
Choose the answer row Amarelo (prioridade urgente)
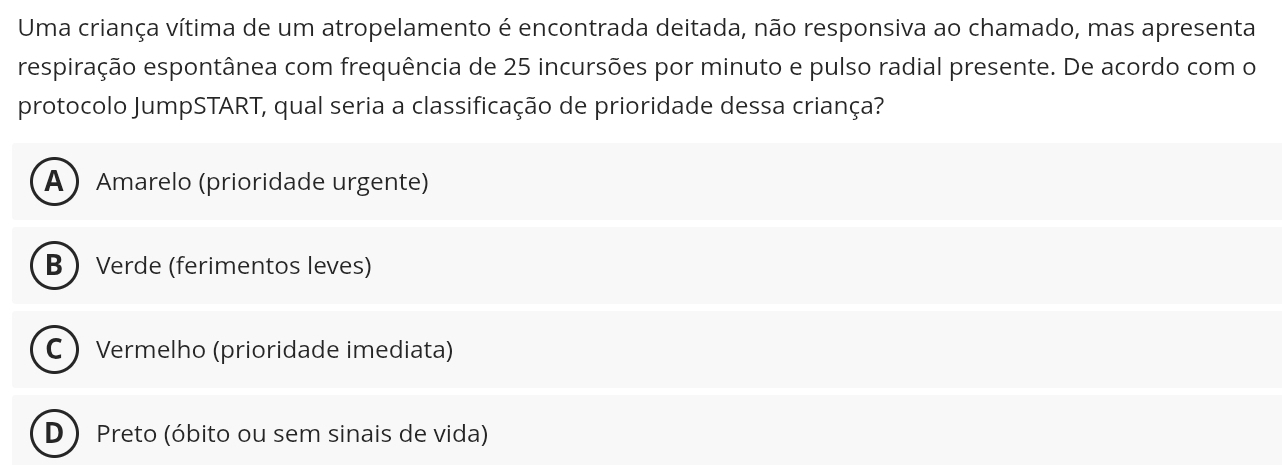(x=647, y=181)
